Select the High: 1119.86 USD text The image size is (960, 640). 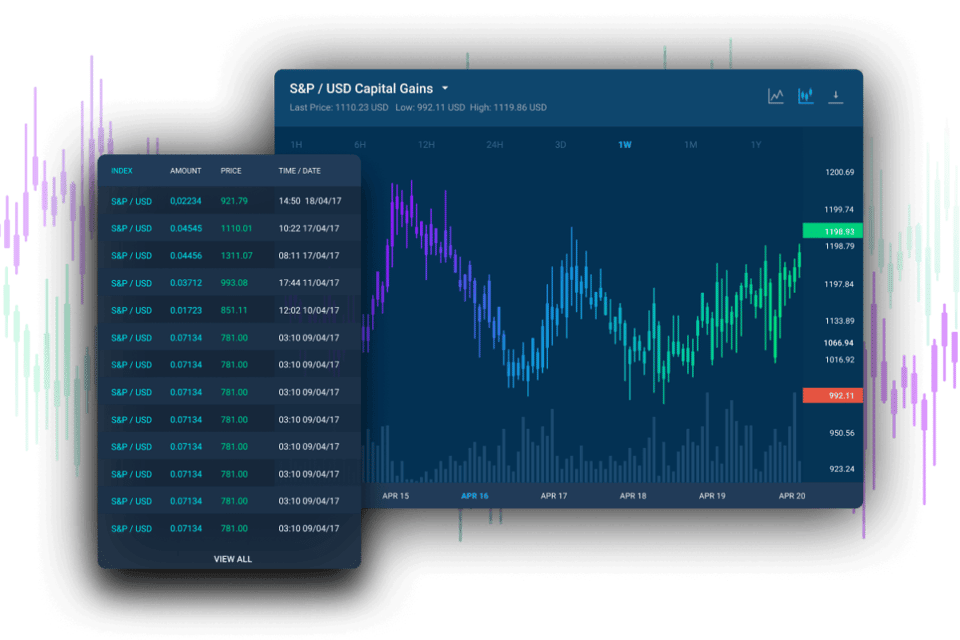(x=508, y=108)
